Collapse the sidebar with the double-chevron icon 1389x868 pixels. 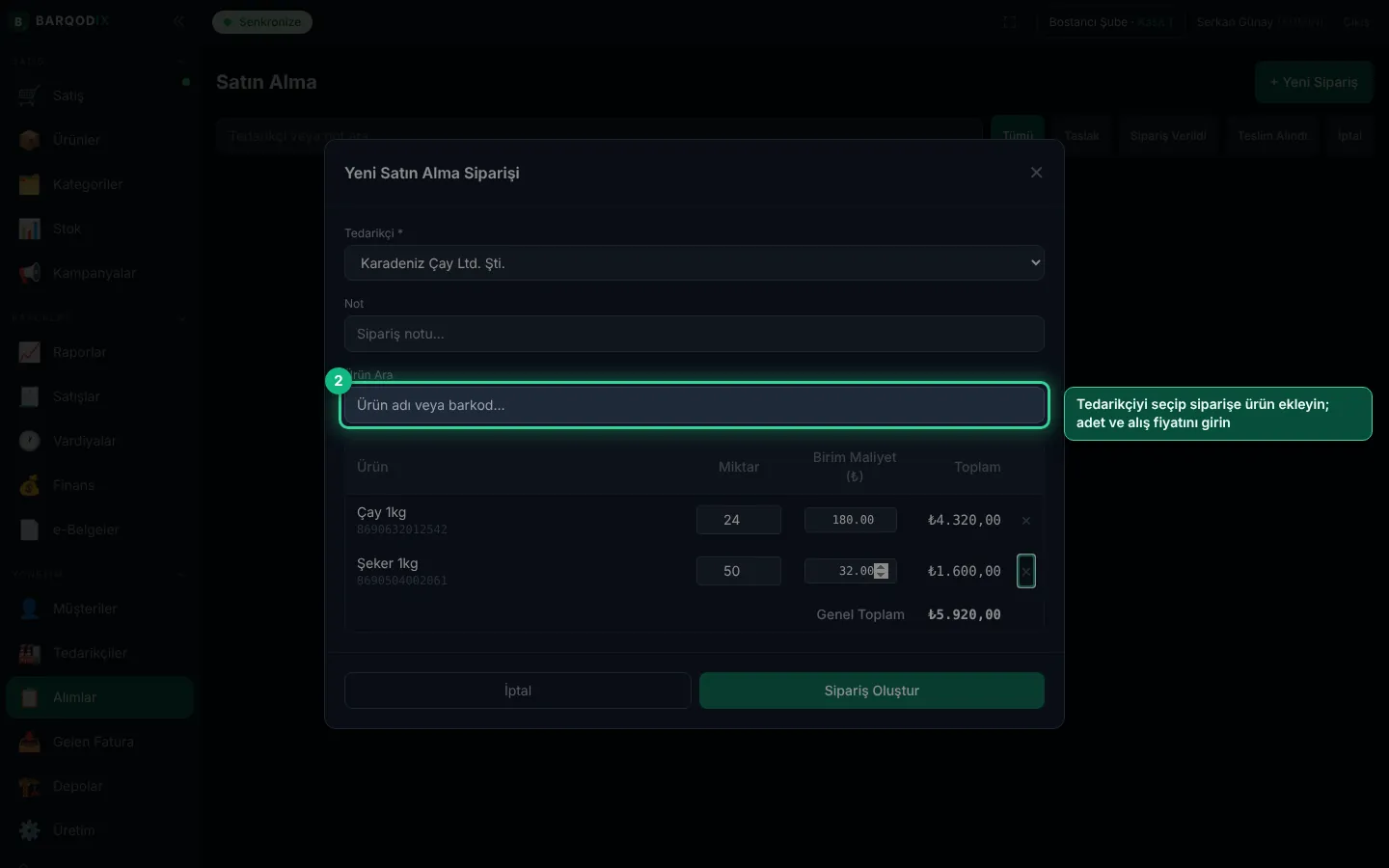pyautogui.click(x=178, y=21)
